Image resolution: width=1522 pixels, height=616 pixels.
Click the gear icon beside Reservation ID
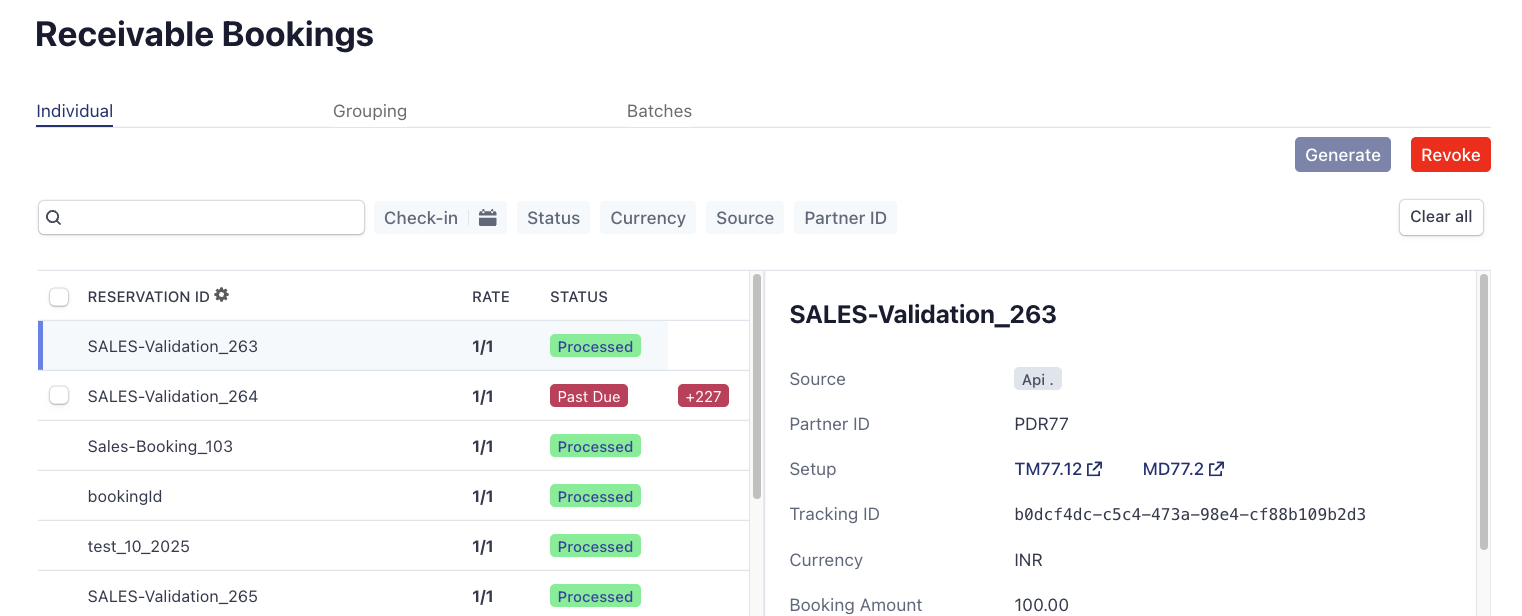point(222,295)
